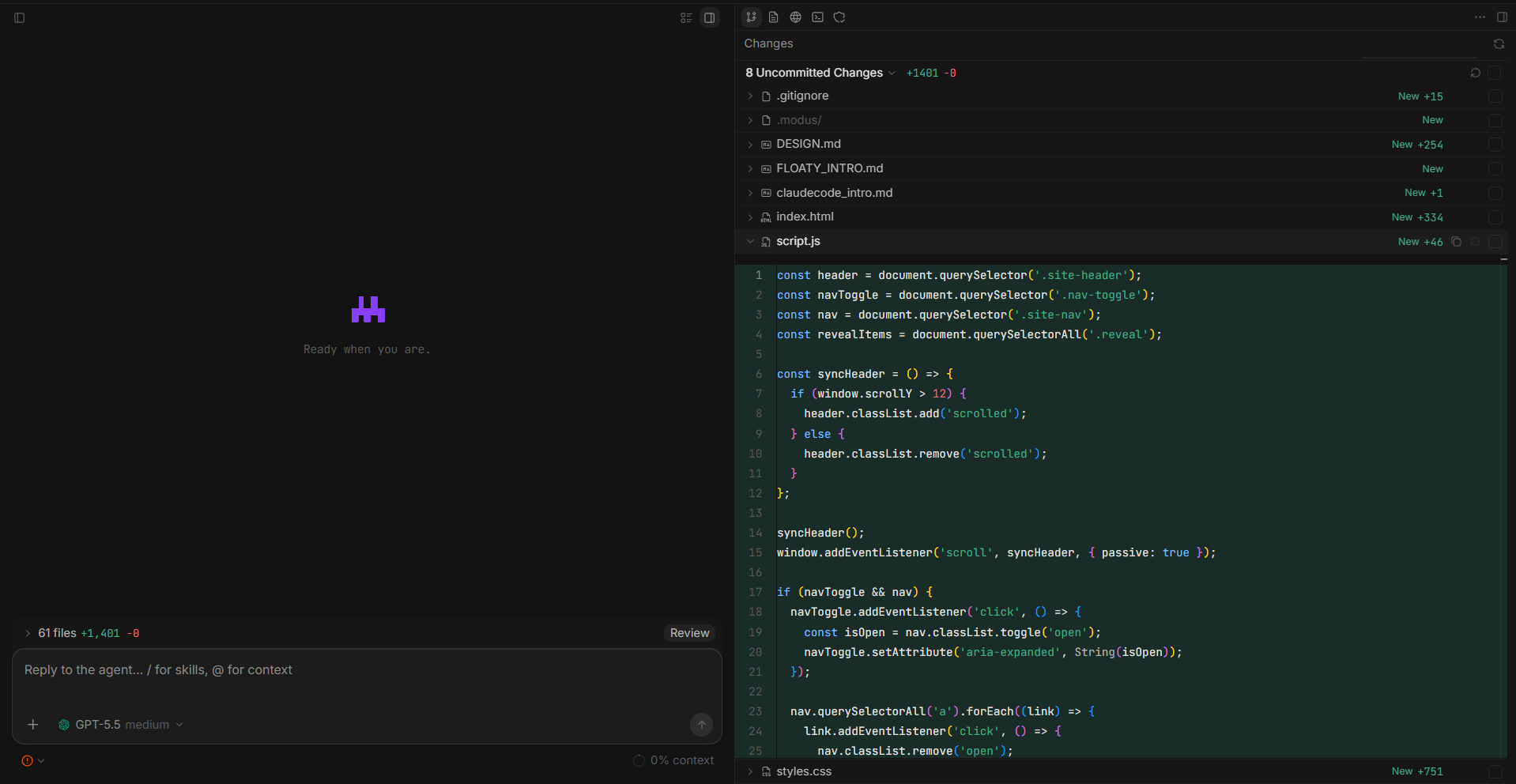This screenshot has width=1516, height=784.
Task: Stage .modus/ with its checkbox
Action: pos(1495,120)
